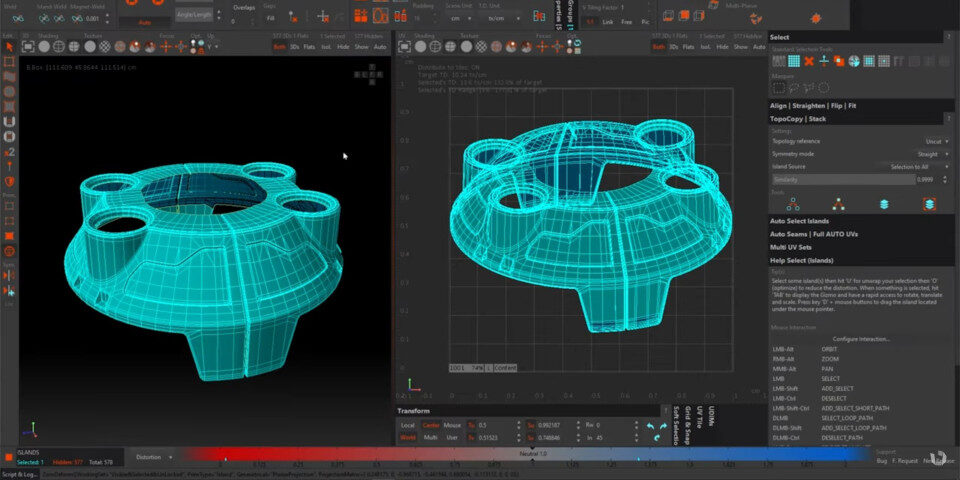Click the second TopoCopy tree tool with filled nodes
The width and height of the screenshot is (960, 480).
pyautogui.click(x=838, y=204)
